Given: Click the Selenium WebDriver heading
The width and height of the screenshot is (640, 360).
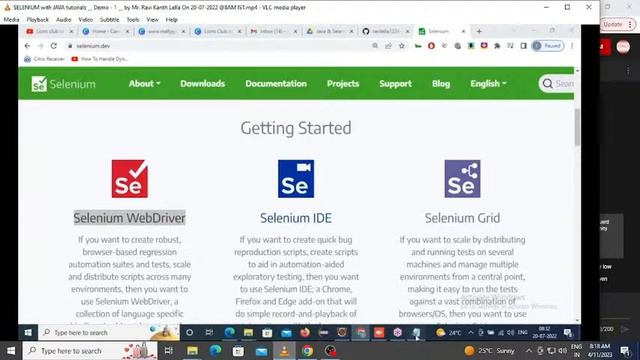Looking at the screenshot, I should pos(129,218).
